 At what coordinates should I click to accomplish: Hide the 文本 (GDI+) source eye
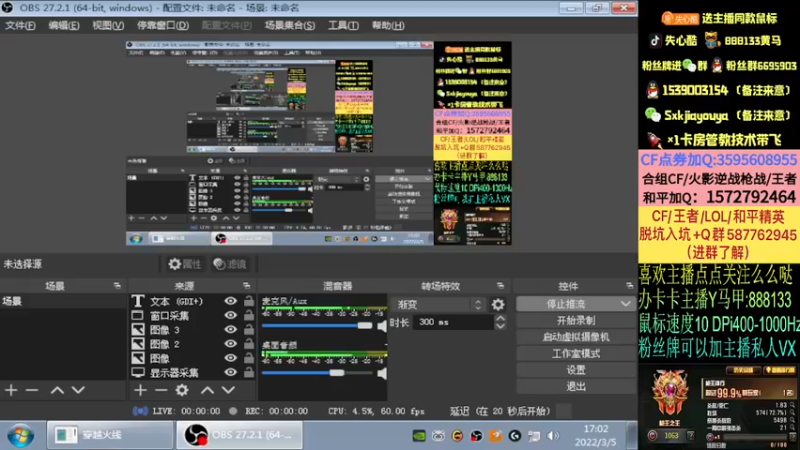tap(231, 301)
